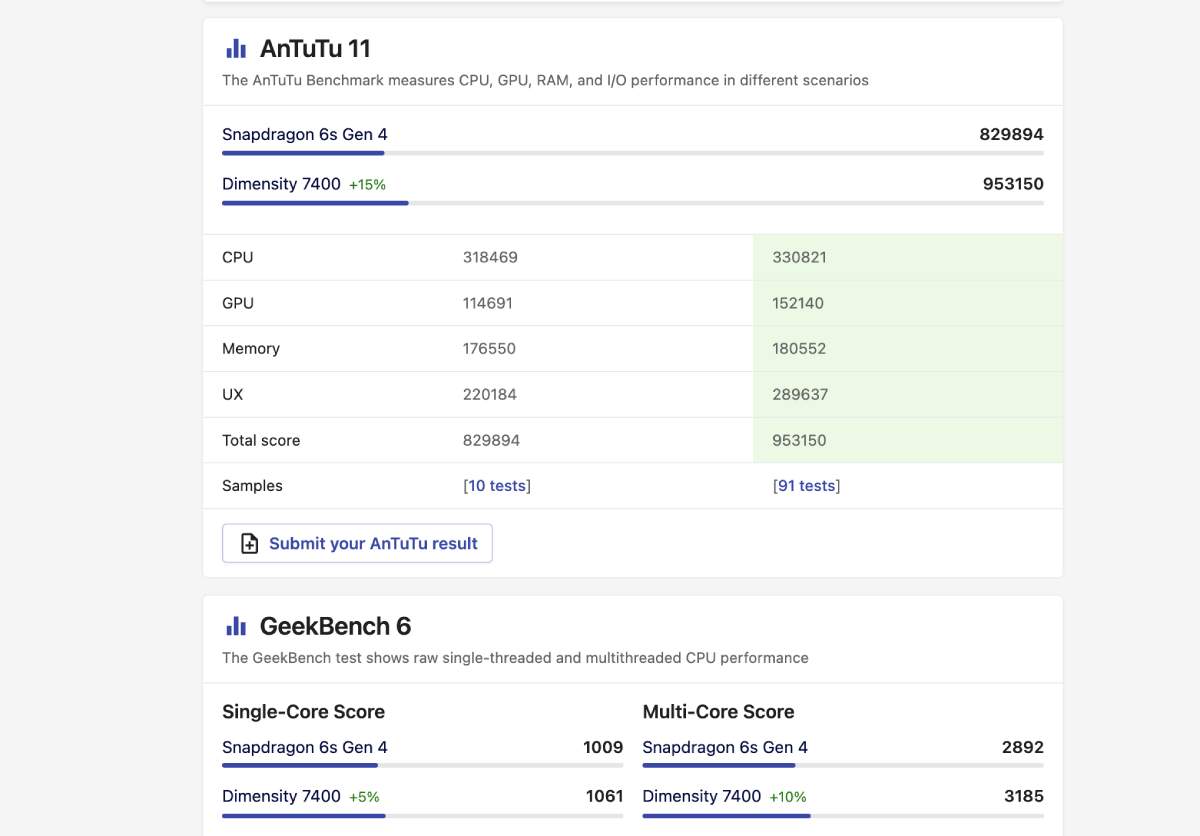1200x836 pixels.
Task: Click the AnTuTu +15% badge
Action: [367, 185]
